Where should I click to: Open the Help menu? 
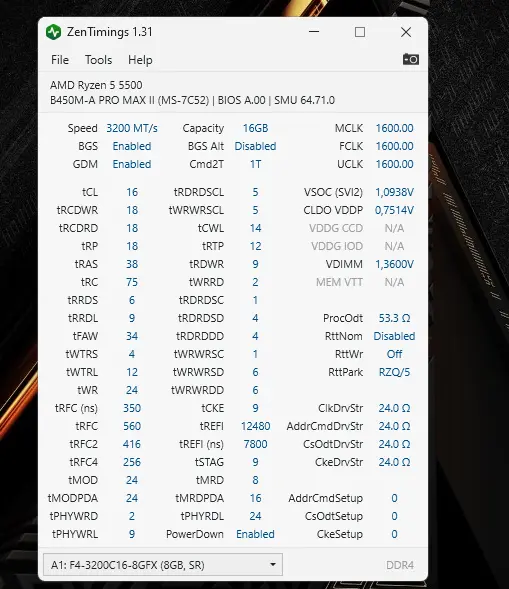(140, 60)
